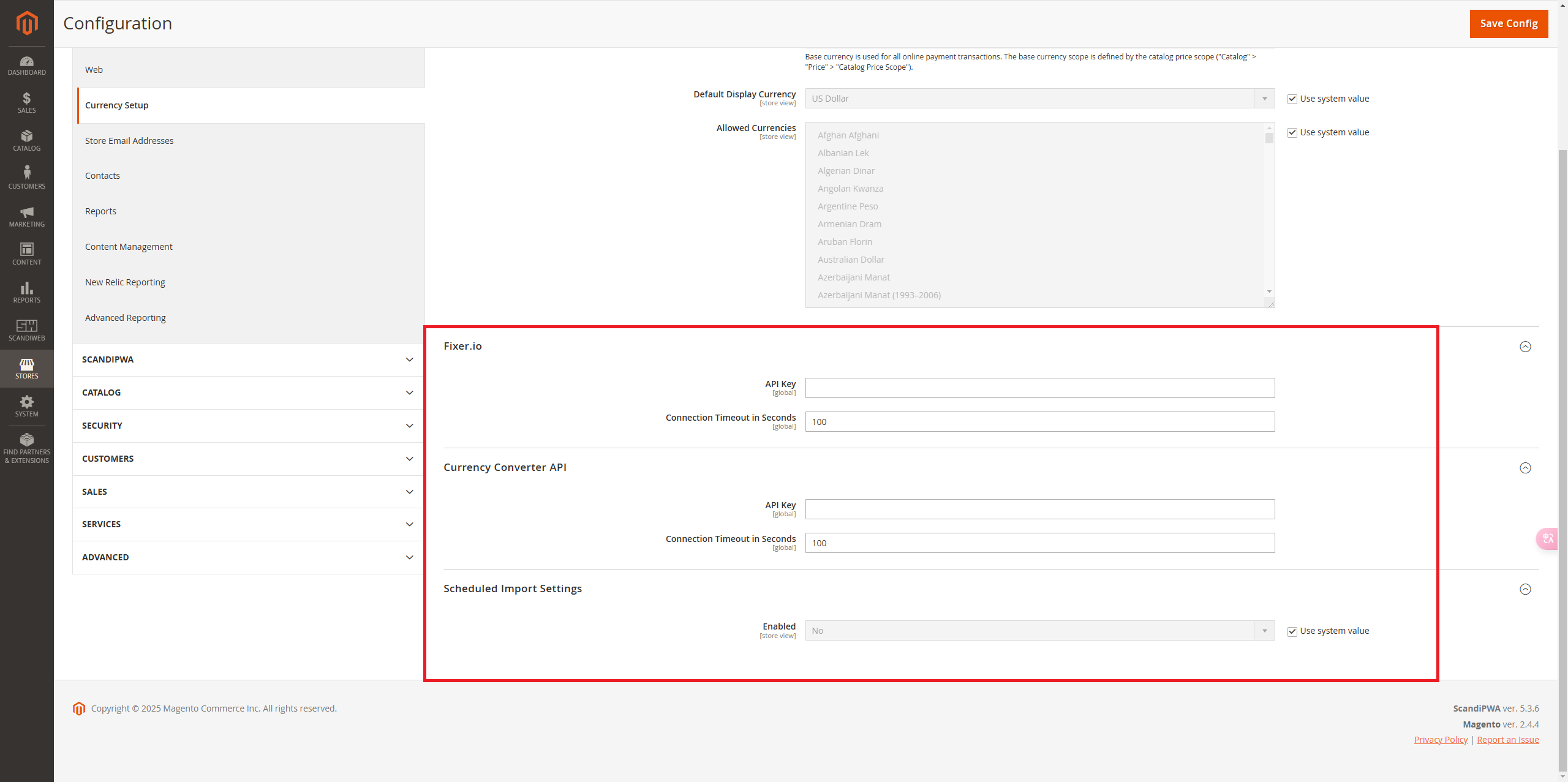Click the Magento logo in the sidebar
This screenshot has height=782, width=1568.
pyautogui.click(x=26, y=23)
